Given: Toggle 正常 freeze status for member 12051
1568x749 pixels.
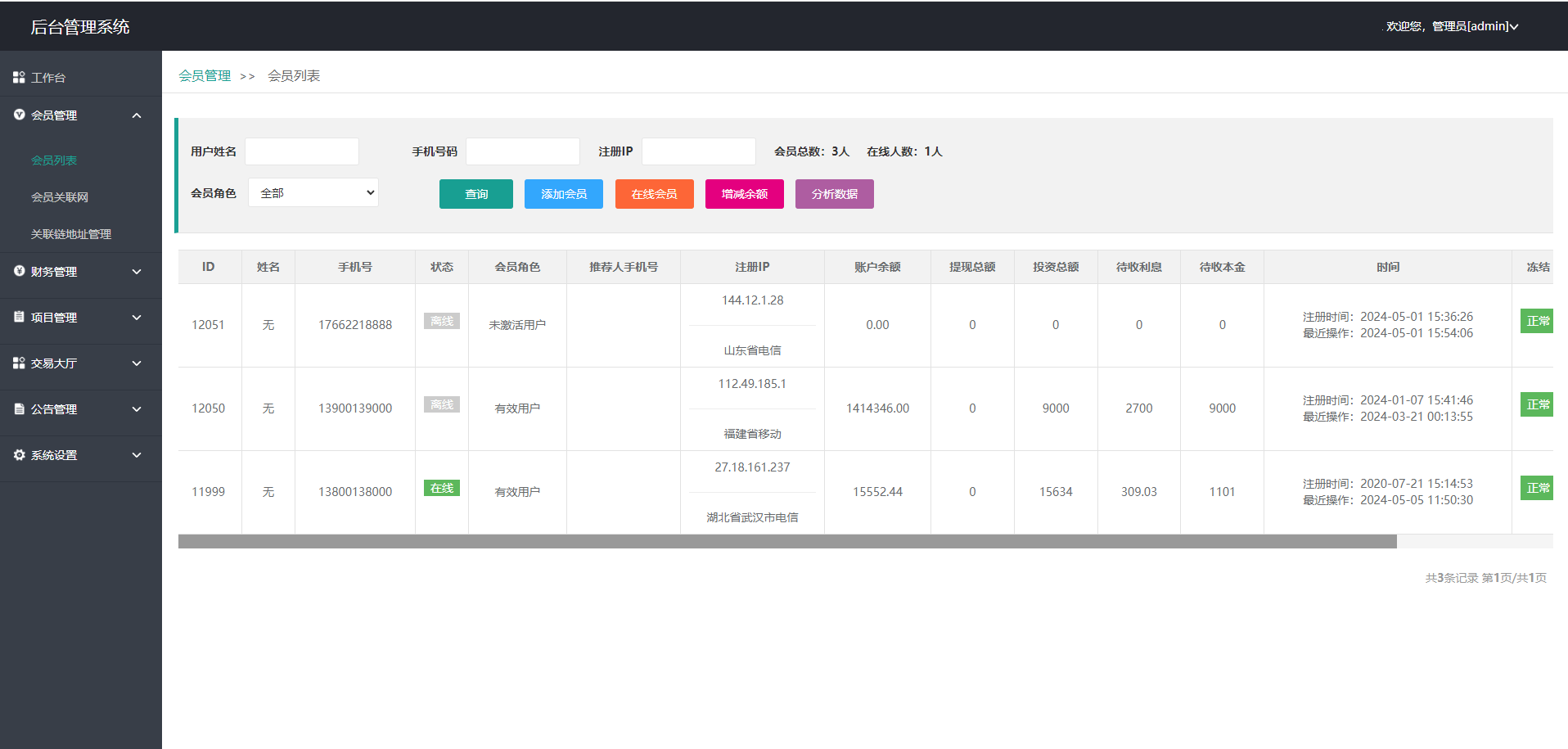Looking at the screenshot, I should tap(1537, 321).
